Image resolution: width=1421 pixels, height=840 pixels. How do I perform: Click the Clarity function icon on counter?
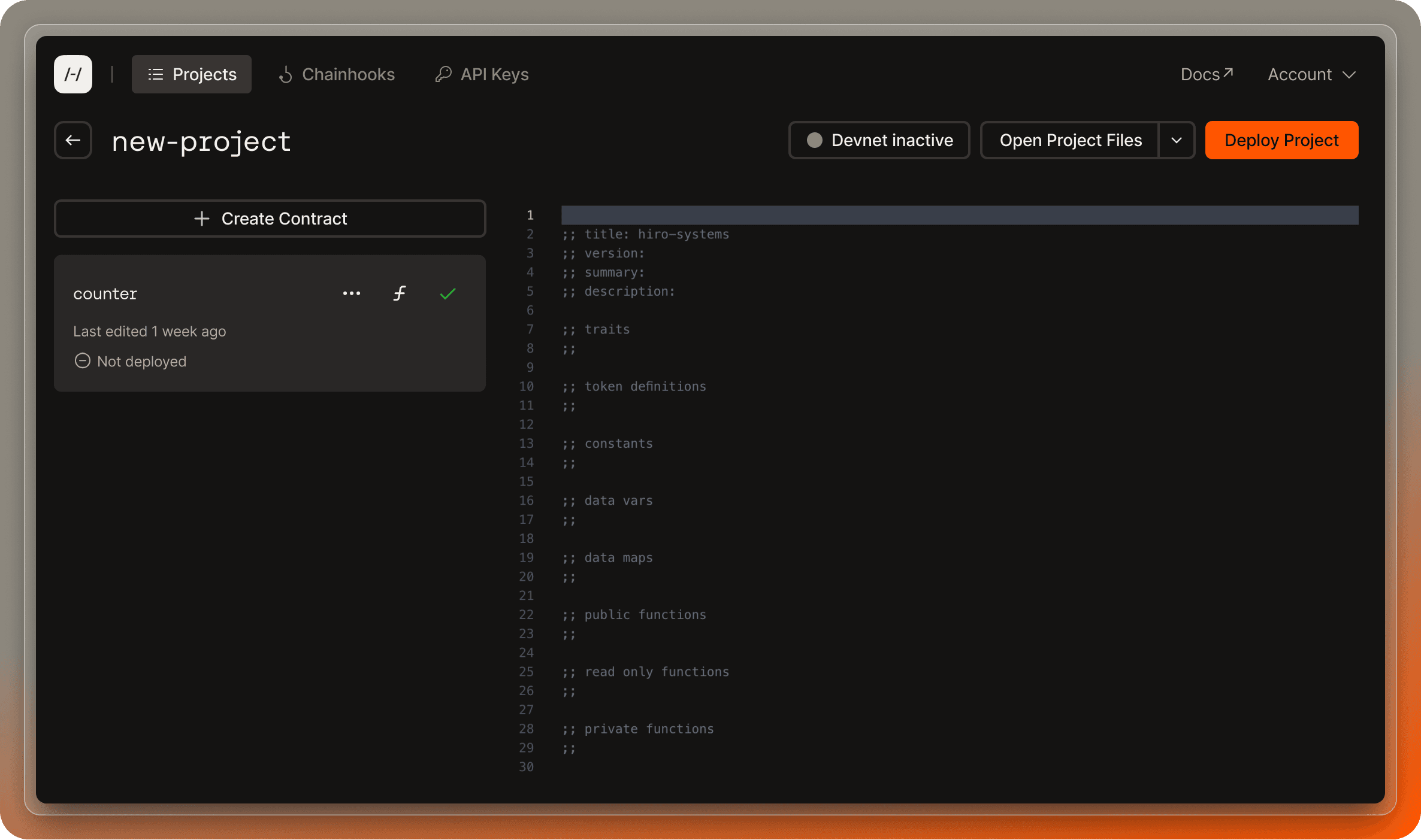(399, 293)
